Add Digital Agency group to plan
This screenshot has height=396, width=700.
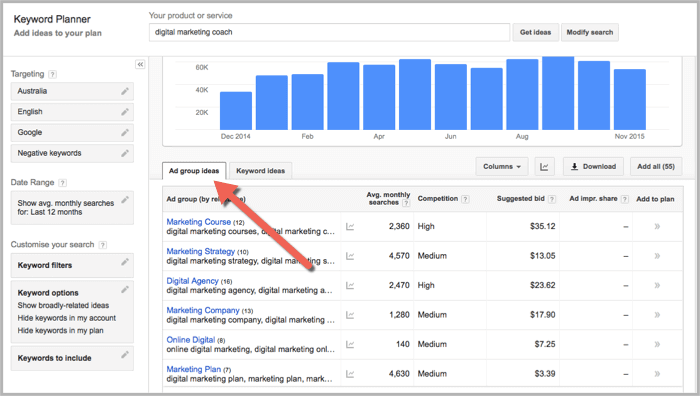tap(657, 285)
